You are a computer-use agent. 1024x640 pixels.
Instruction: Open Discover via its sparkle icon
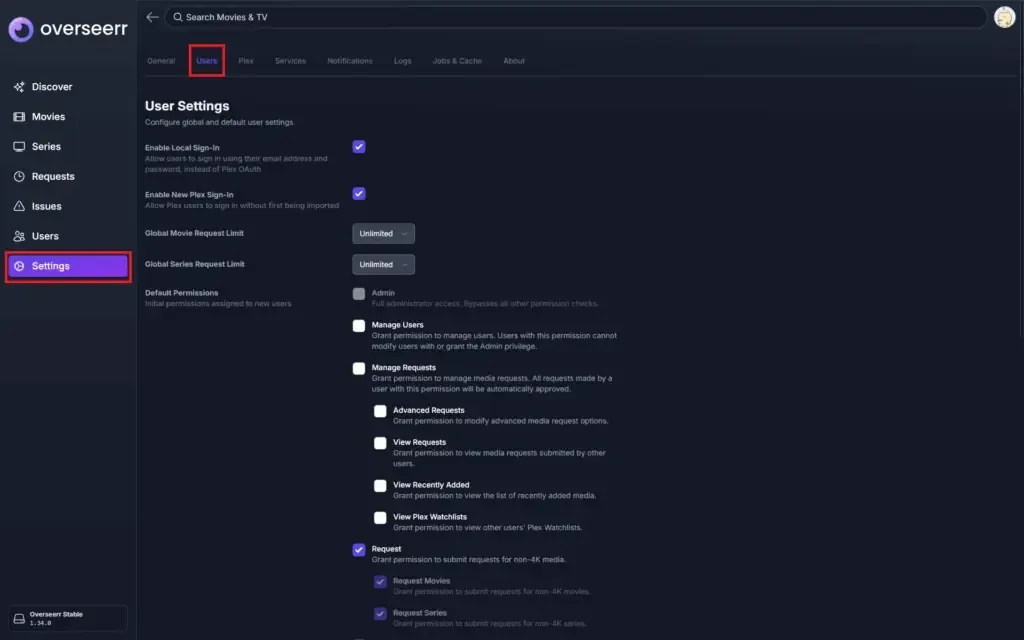[x=19, y=87]
